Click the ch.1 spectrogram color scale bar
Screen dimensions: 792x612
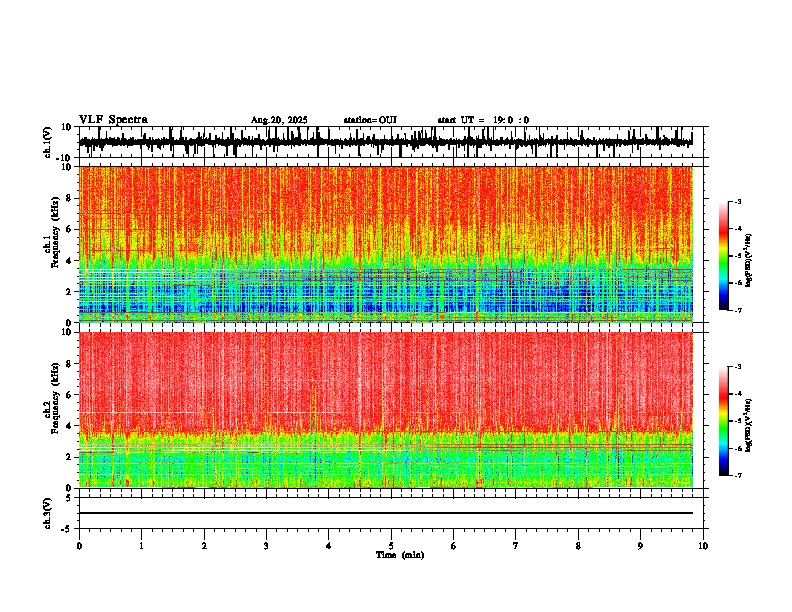pyautogui.click(x=724, y=256)
